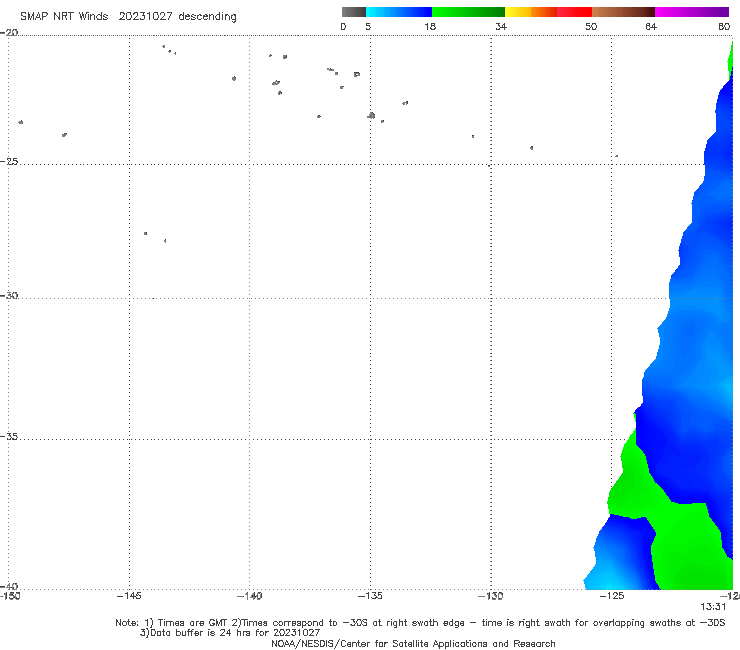Click the colorbar label '50'

(x=591, y=26)
